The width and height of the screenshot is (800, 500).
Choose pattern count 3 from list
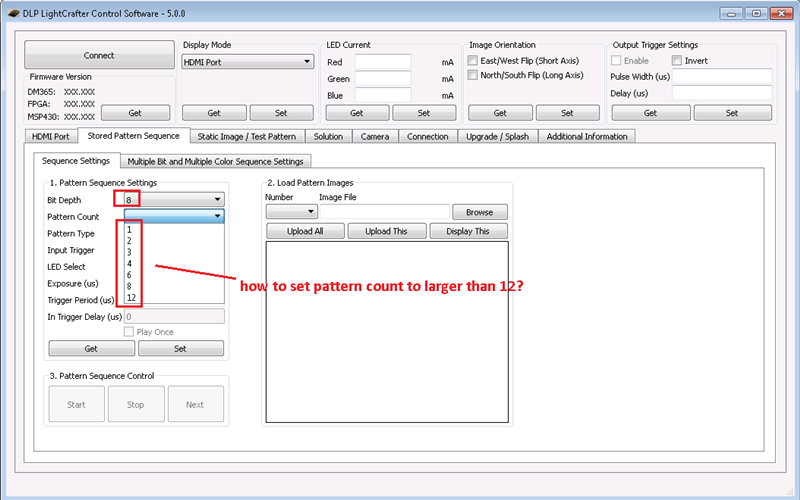coord(174,252)
